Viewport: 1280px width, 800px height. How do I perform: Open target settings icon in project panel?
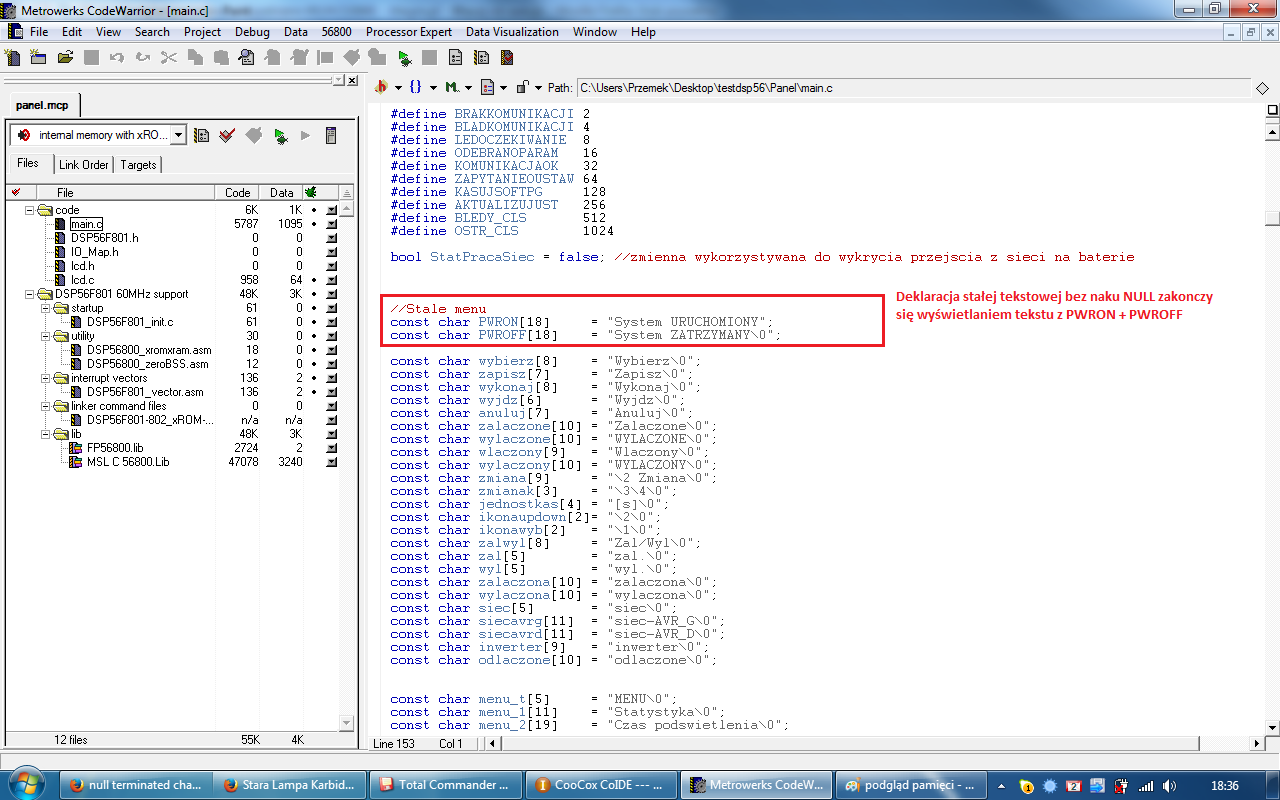[202, 135]
